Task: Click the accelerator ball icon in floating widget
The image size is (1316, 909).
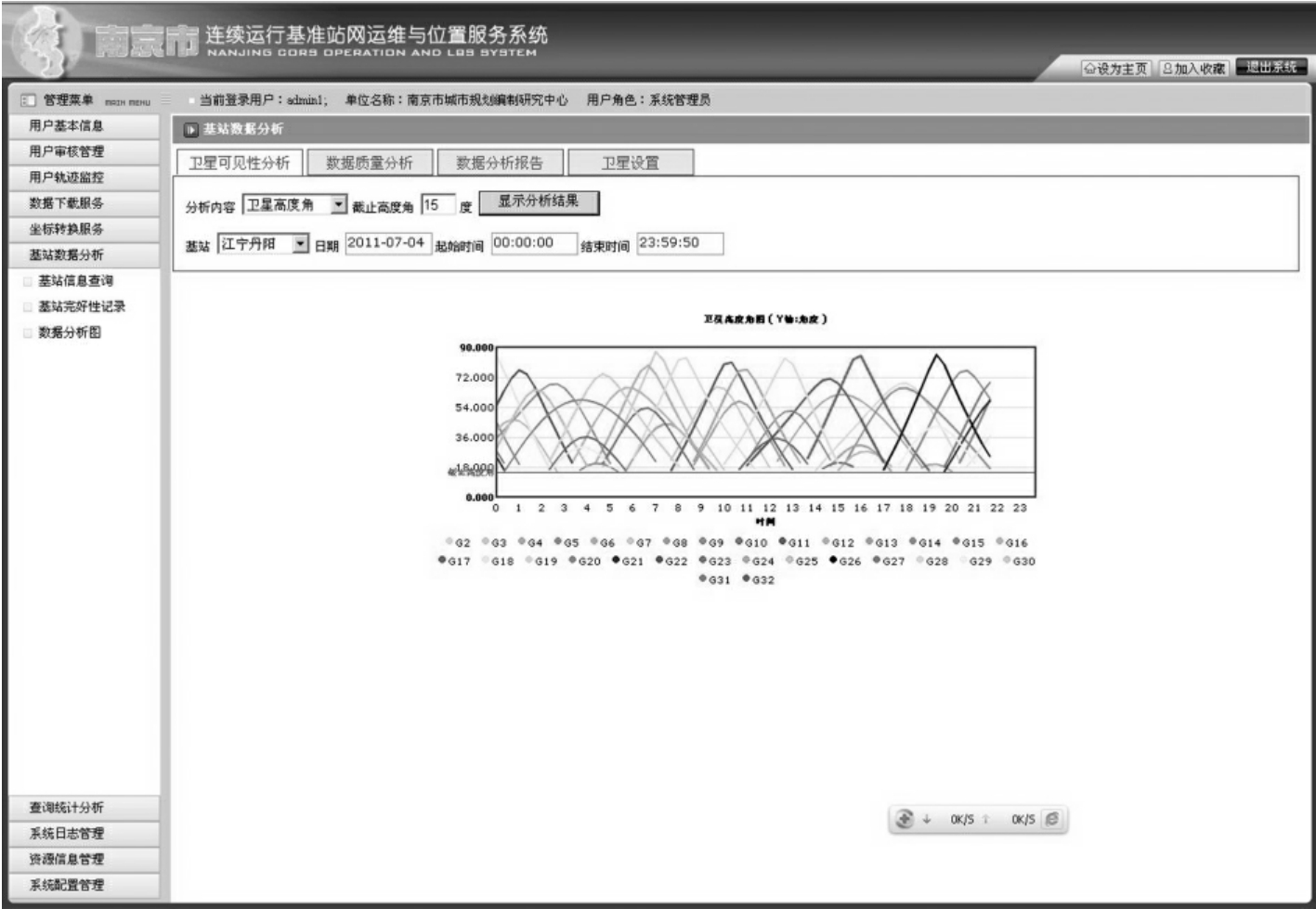Action: pyautogui.click(x=905, y=820)
